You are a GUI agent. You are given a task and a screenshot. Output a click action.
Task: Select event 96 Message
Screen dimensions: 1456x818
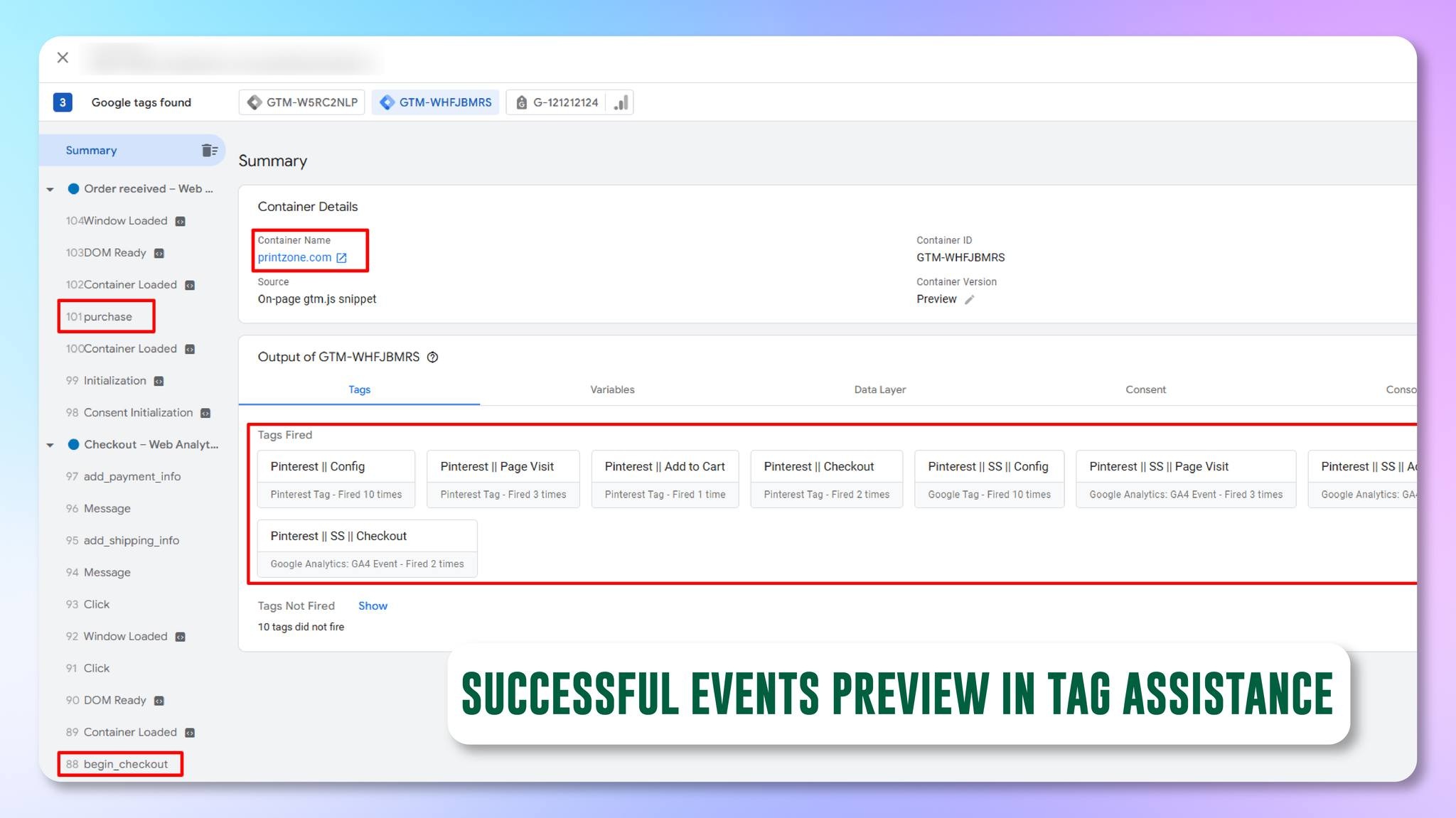point(98,509)
